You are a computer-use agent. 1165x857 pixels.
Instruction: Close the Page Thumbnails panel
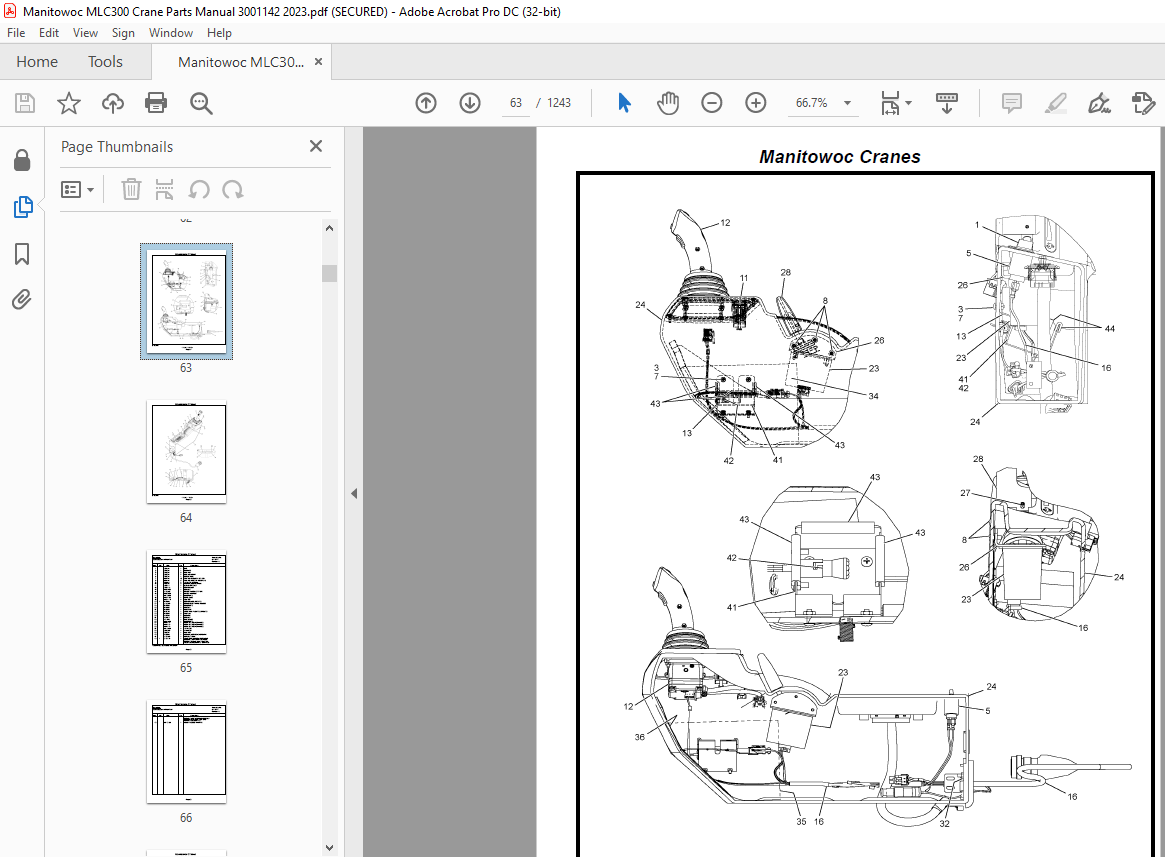point(316,146)
